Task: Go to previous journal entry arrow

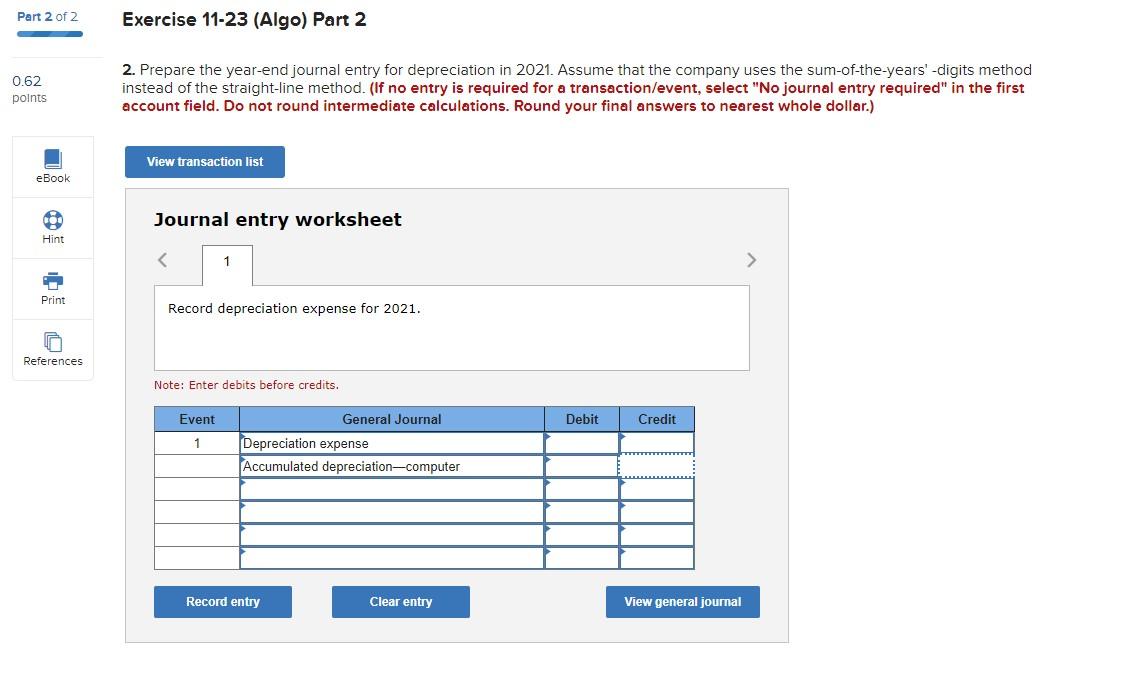Action: point(162,260)
